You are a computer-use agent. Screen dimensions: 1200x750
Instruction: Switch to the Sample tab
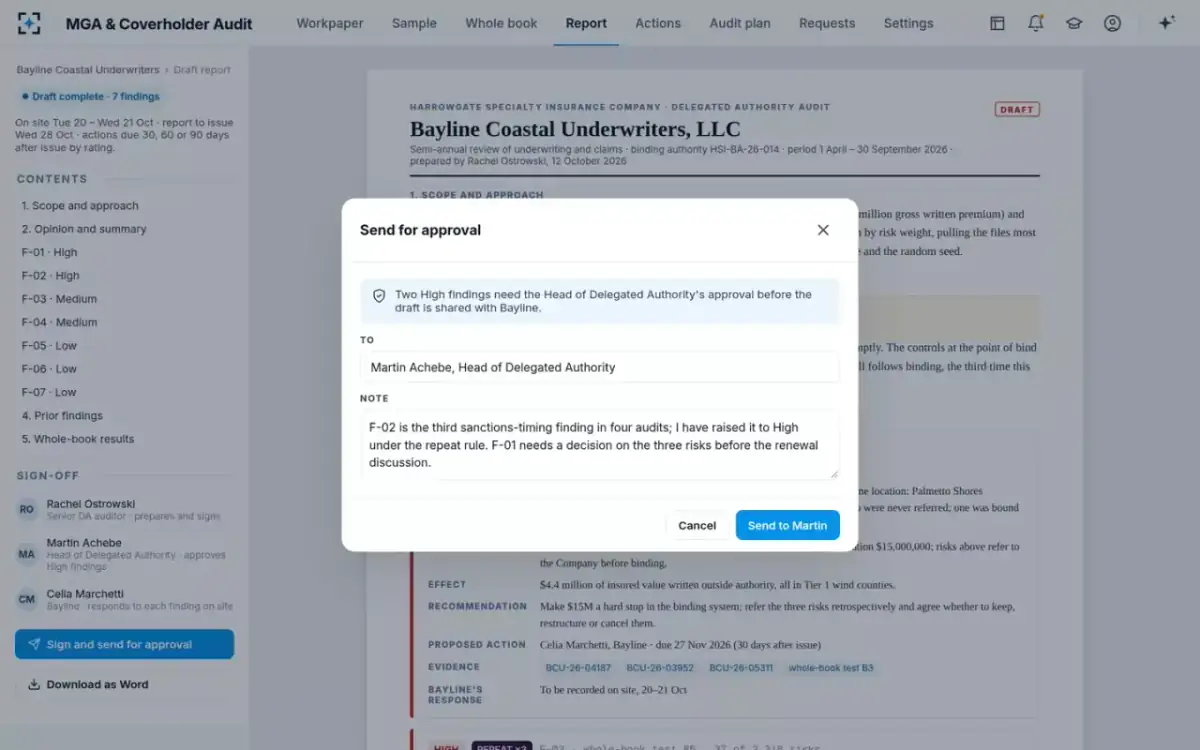click(414, 23)
